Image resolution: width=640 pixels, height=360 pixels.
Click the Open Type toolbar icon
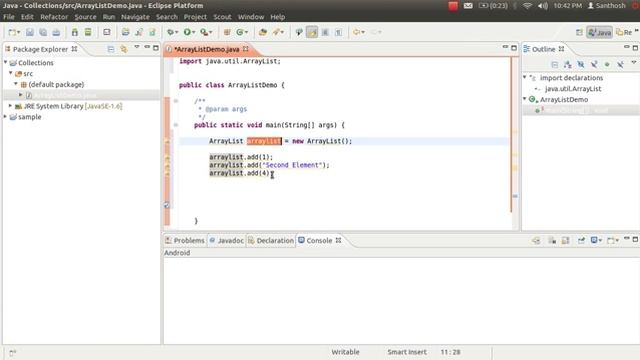click(263, 32)
